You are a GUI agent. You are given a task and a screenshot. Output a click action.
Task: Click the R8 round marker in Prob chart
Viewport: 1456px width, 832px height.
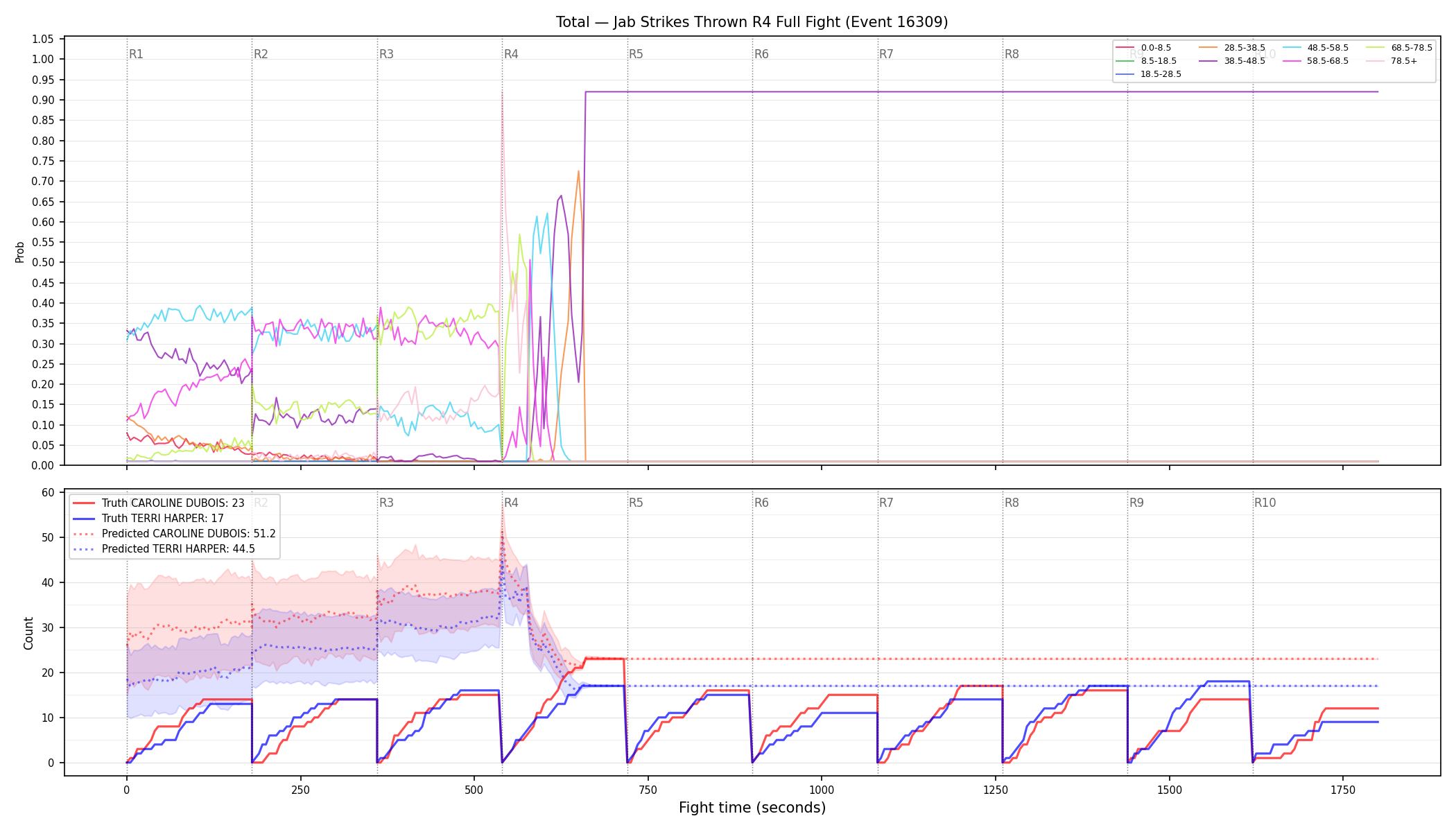(x=1012, y=54)
